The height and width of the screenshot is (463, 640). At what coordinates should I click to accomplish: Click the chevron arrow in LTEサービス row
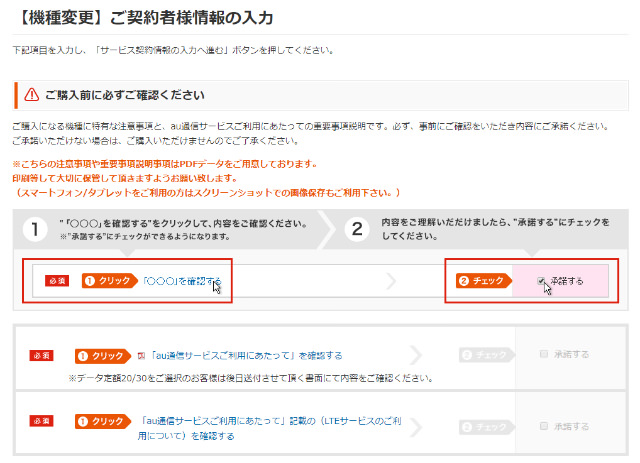(416, 427)
